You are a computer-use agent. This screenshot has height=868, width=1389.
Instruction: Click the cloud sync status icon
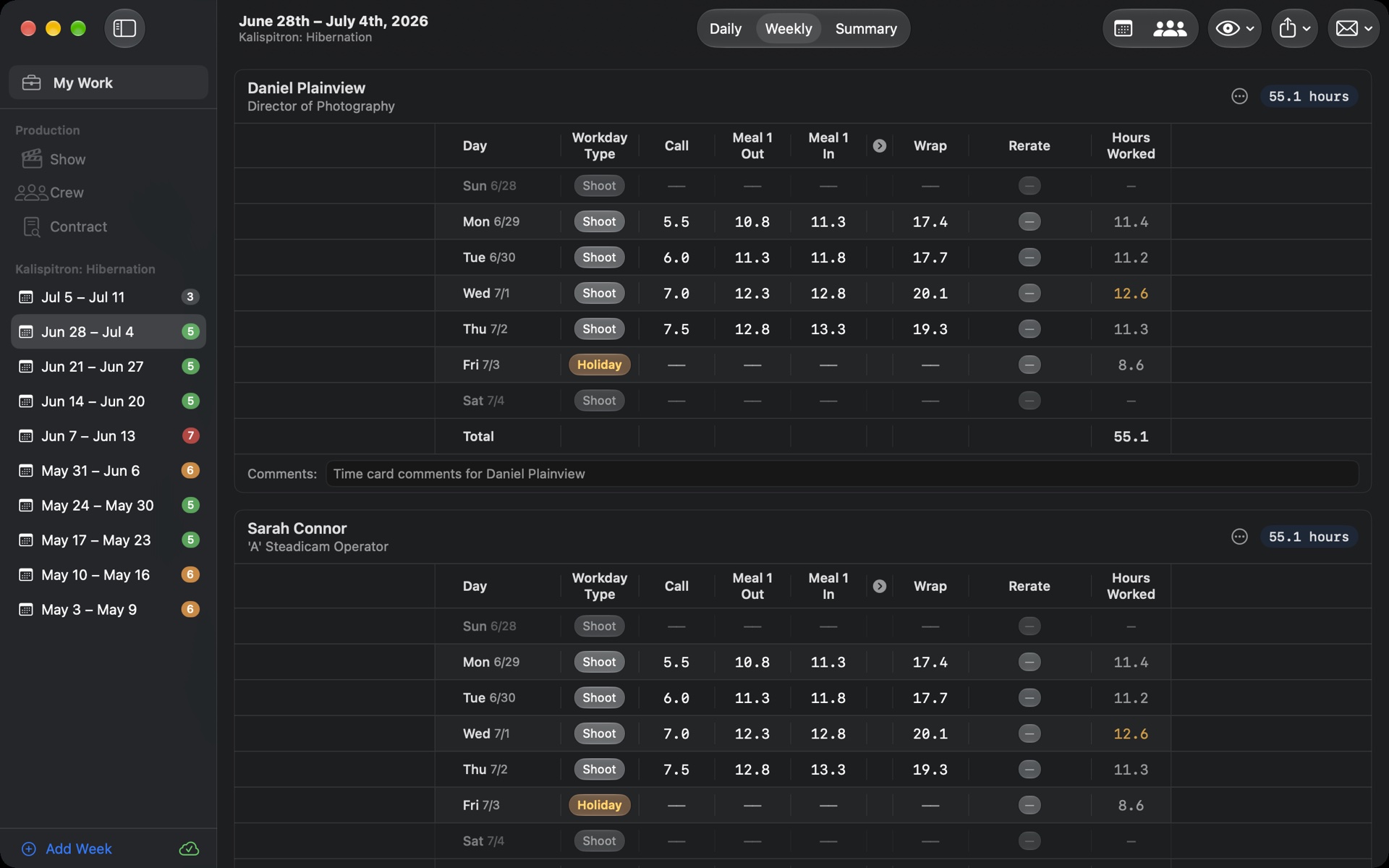[x=189, y=848]
